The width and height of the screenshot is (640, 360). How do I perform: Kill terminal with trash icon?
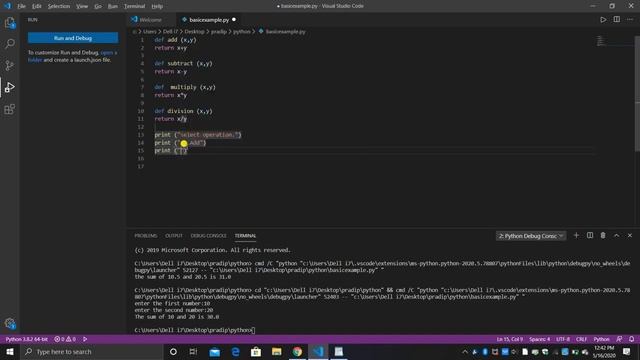pyautogui.click(x=603, y=236)
